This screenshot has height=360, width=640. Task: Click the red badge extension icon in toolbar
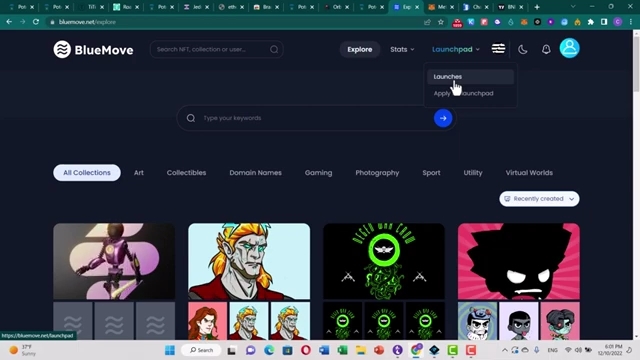[x=457, y=23]
